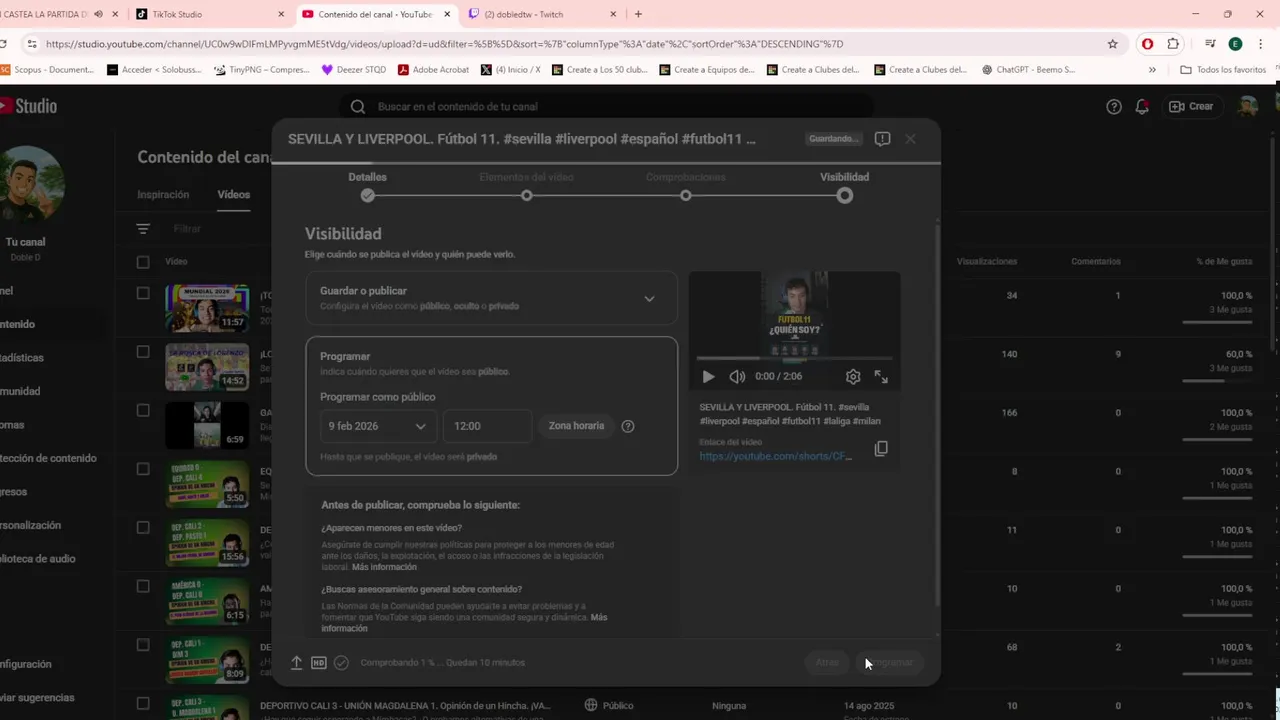
Task: Open the browser extensions puzzle icon
Action: pyautogui.click(x=1174, y=44)
